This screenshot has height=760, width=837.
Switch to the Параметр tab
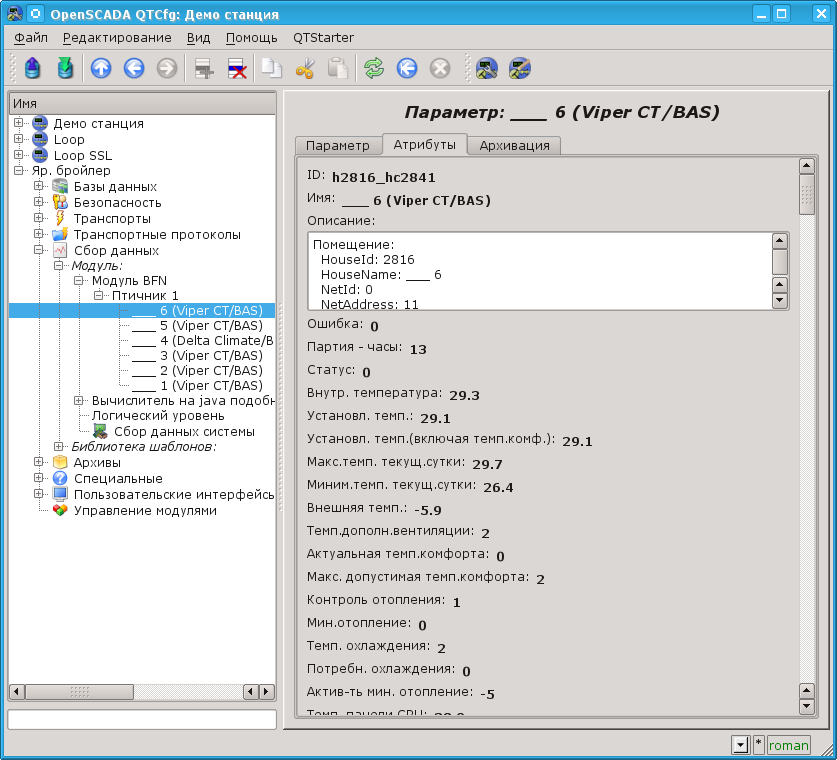tap(338, 145)
